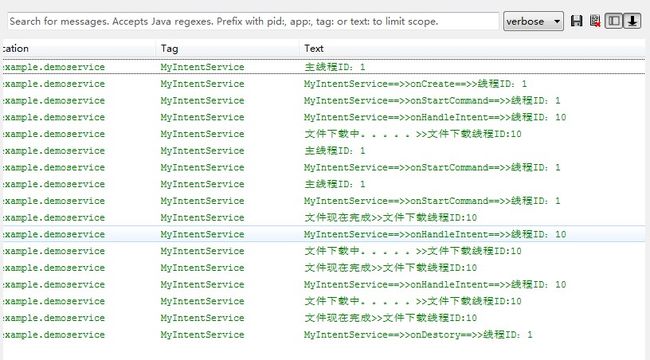
Task: Select the onDestory log message row
Action: coord(323,335)
